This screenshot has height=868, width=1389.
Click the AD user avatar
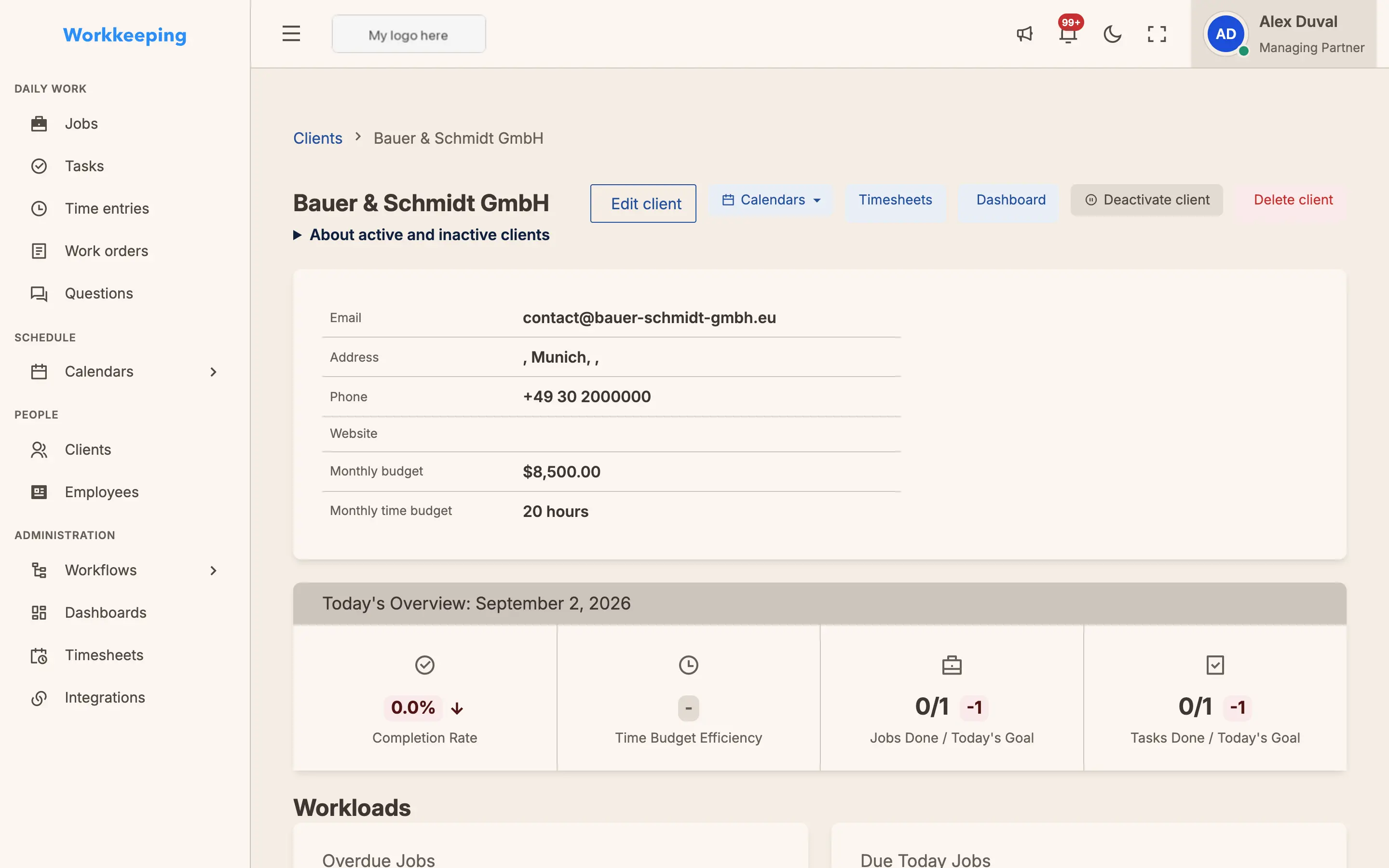[1226, 34]
